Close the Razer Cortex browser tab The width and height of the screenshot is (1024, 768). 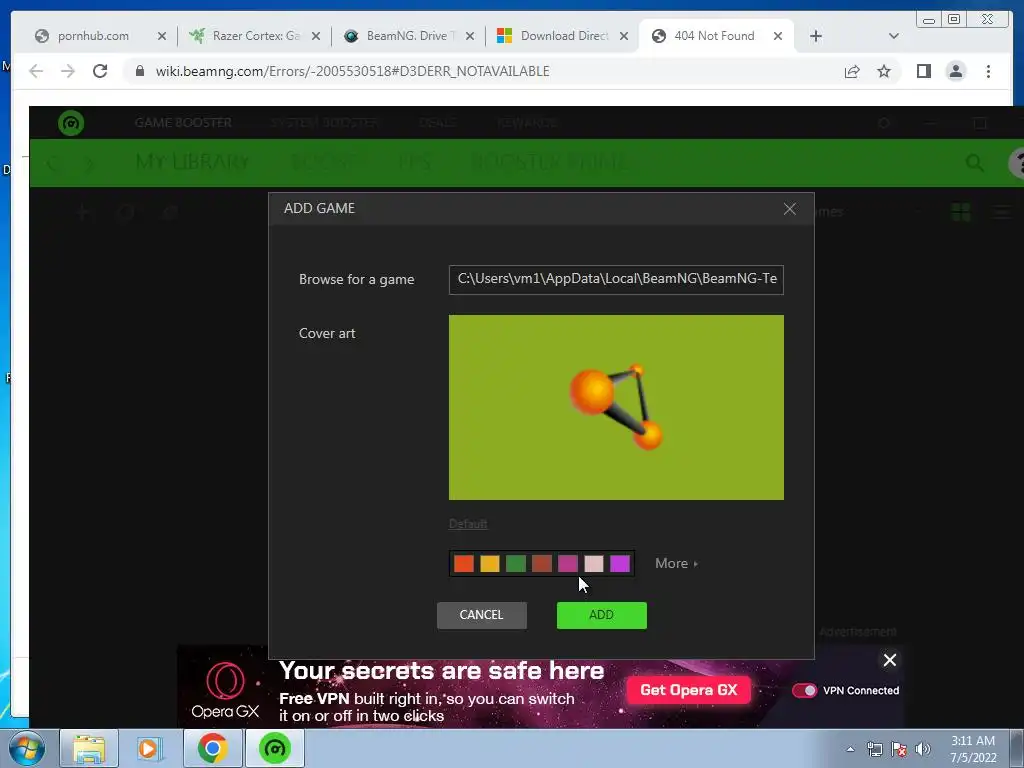pos(315,36)
